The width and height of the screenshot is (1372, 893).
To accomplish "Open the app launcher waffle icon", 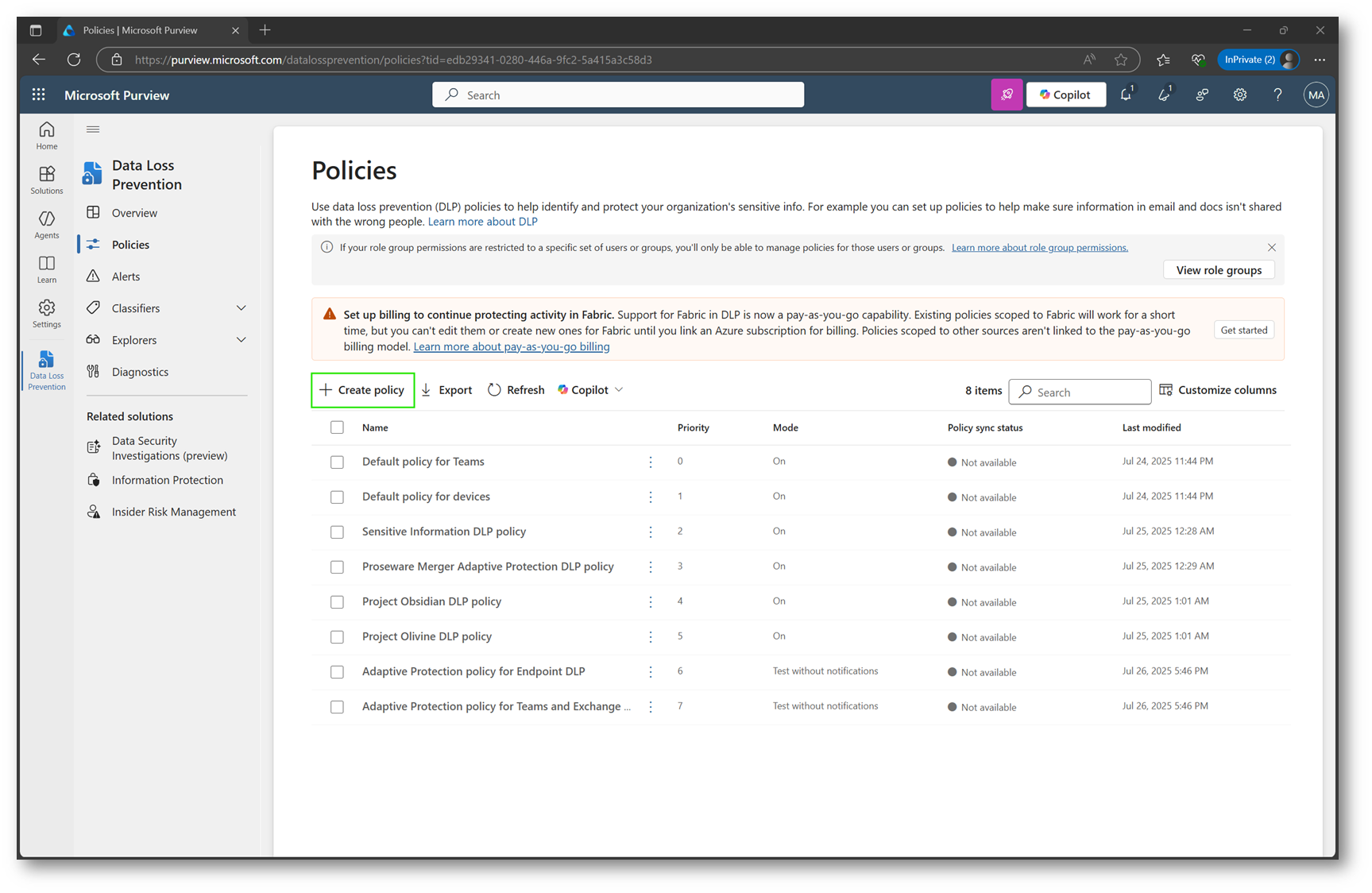I will [x=38, y=95].
